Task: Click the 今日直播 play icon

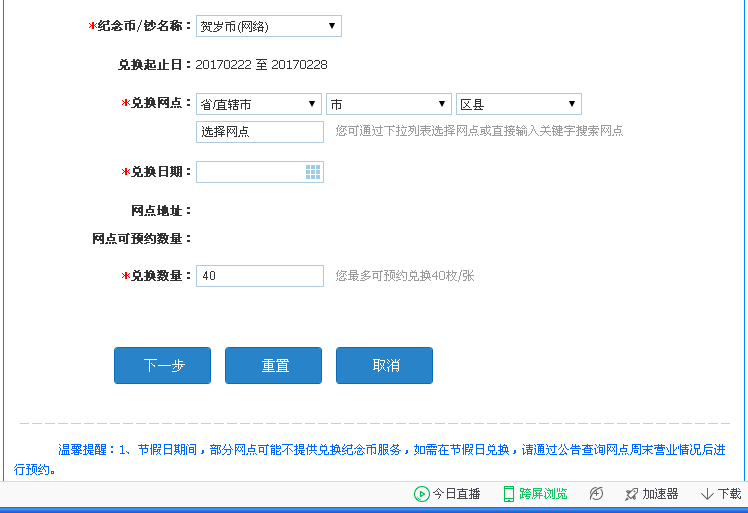Action: 421,494
